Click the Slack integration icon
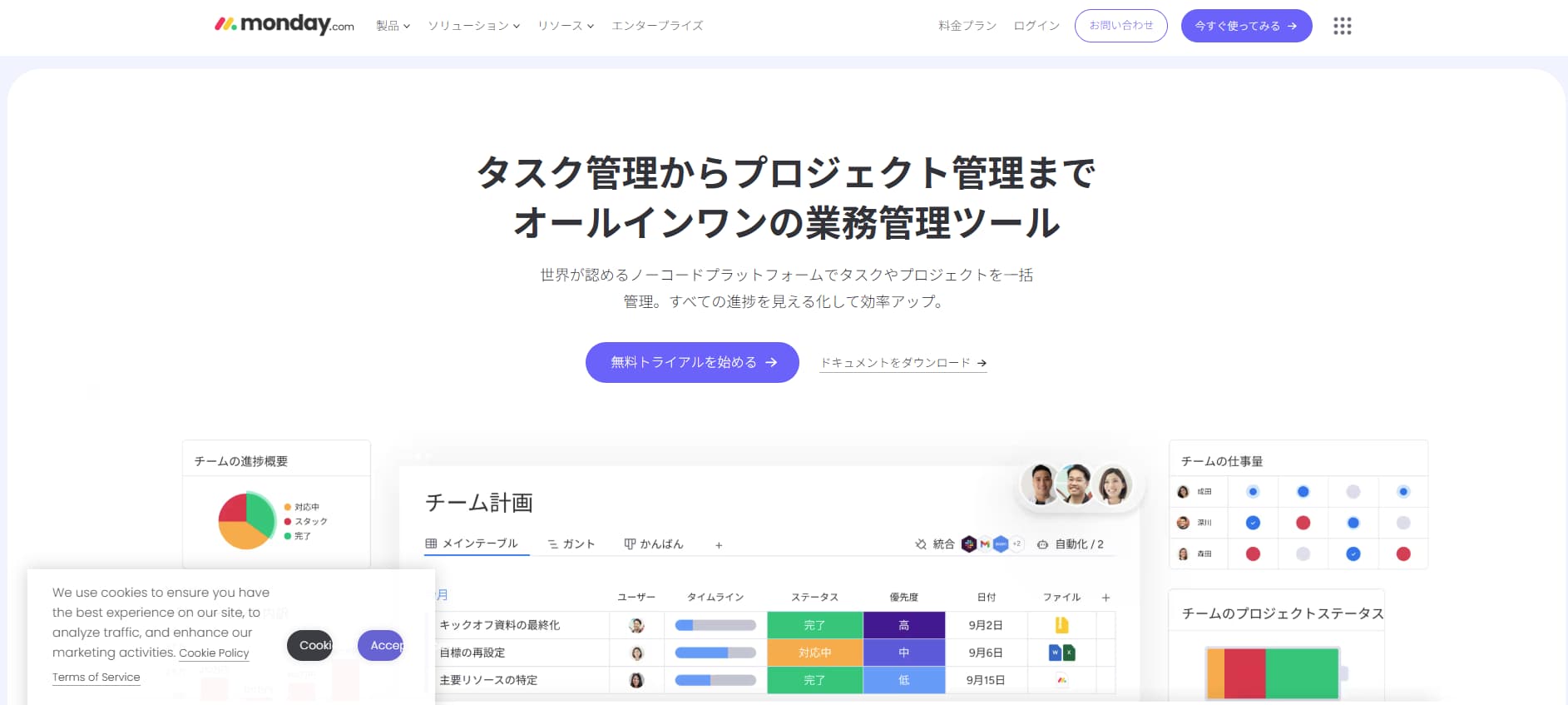 [x=969, y=544]
